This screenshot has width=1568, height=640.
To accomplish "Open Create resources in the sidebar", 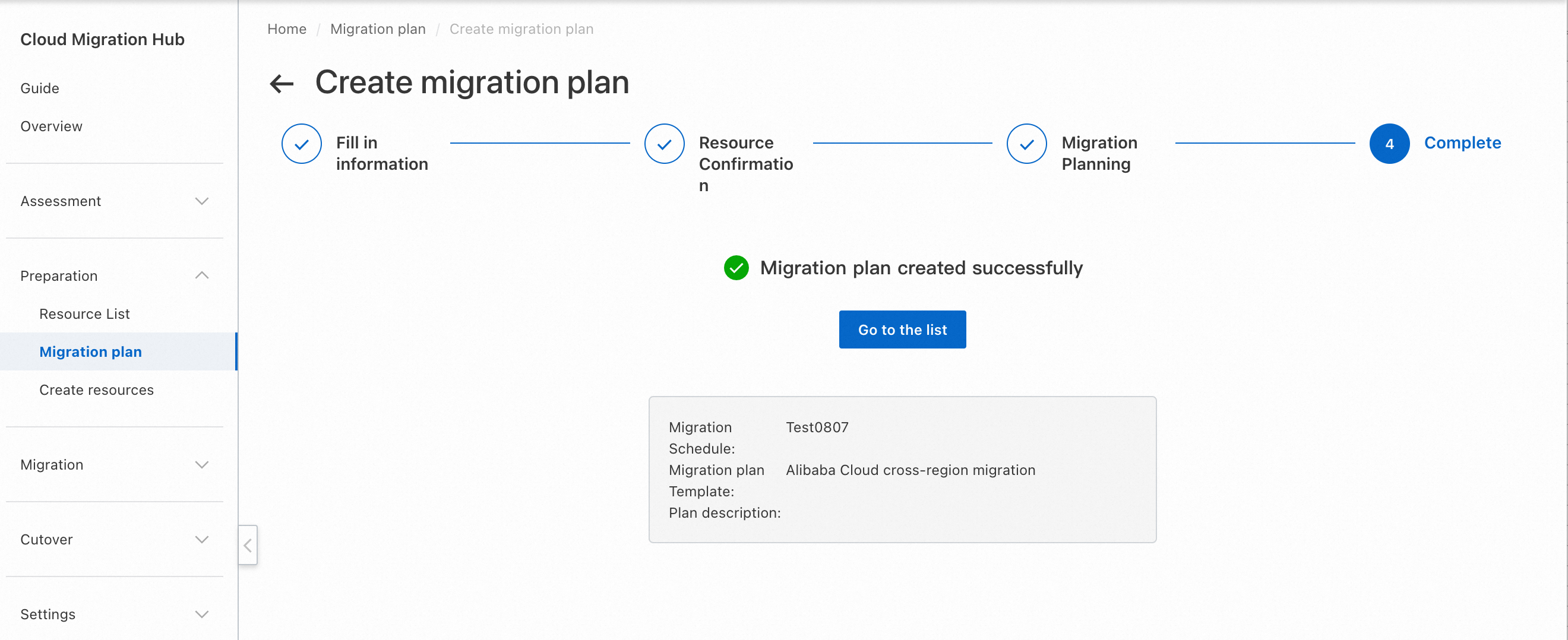I will point(97,389).
